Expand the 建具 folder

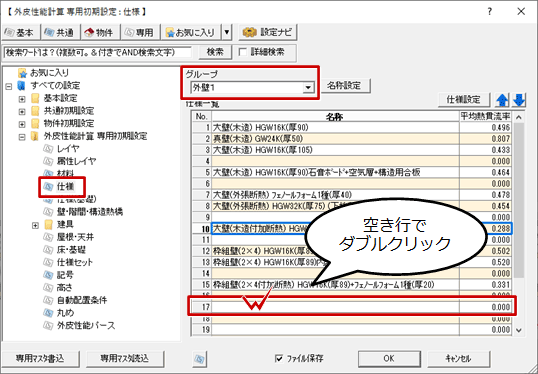[x=35, y=225]
